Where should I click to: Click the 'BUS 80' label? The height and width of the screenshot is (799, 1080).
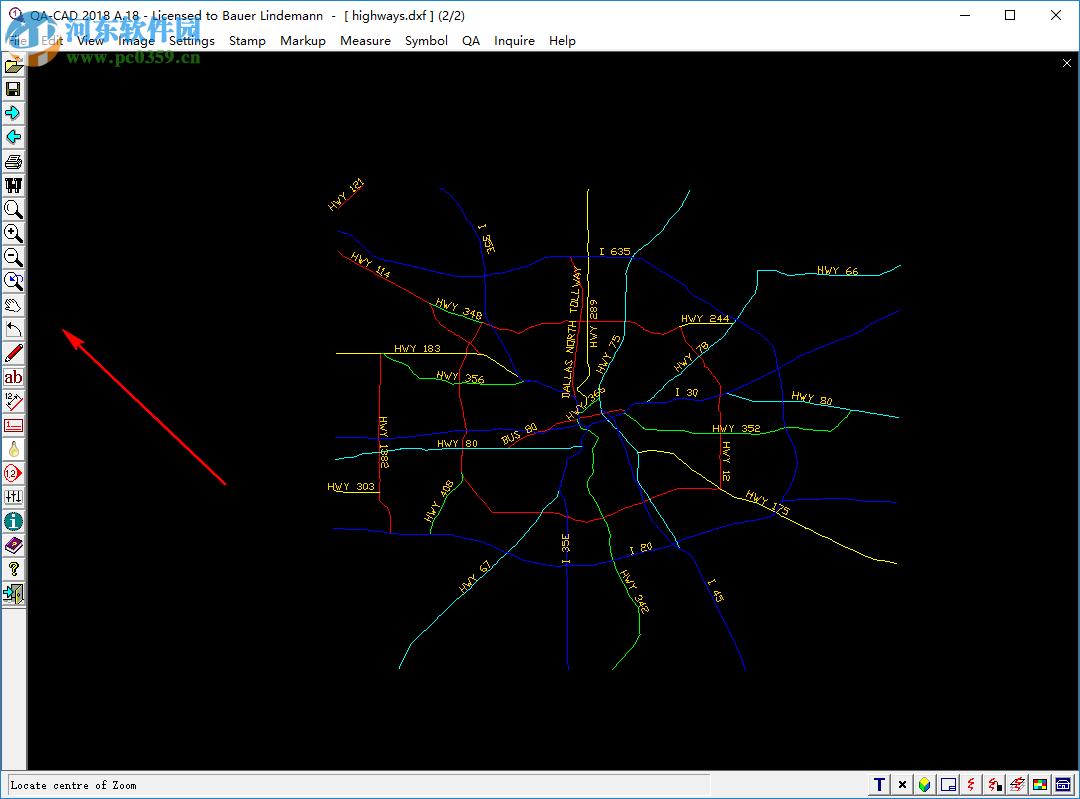tap(519, 434)
